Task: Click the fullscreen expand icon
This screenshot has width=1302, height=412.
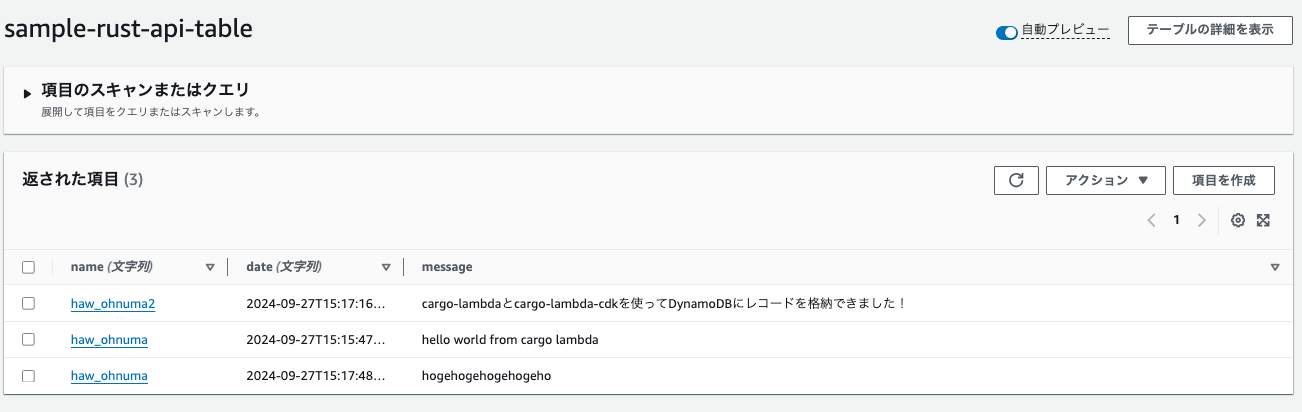Action: coord(1263,220)
